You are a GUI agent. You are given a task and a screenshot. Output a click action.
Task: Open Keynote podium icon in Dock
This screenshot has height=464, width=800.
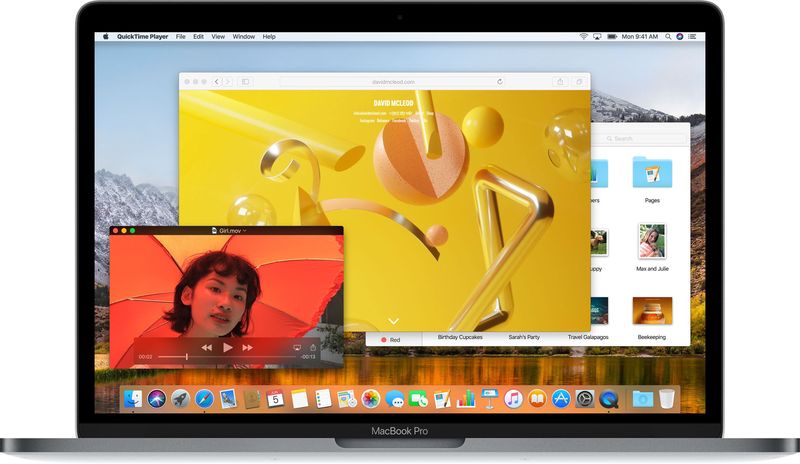coord(490,399)
